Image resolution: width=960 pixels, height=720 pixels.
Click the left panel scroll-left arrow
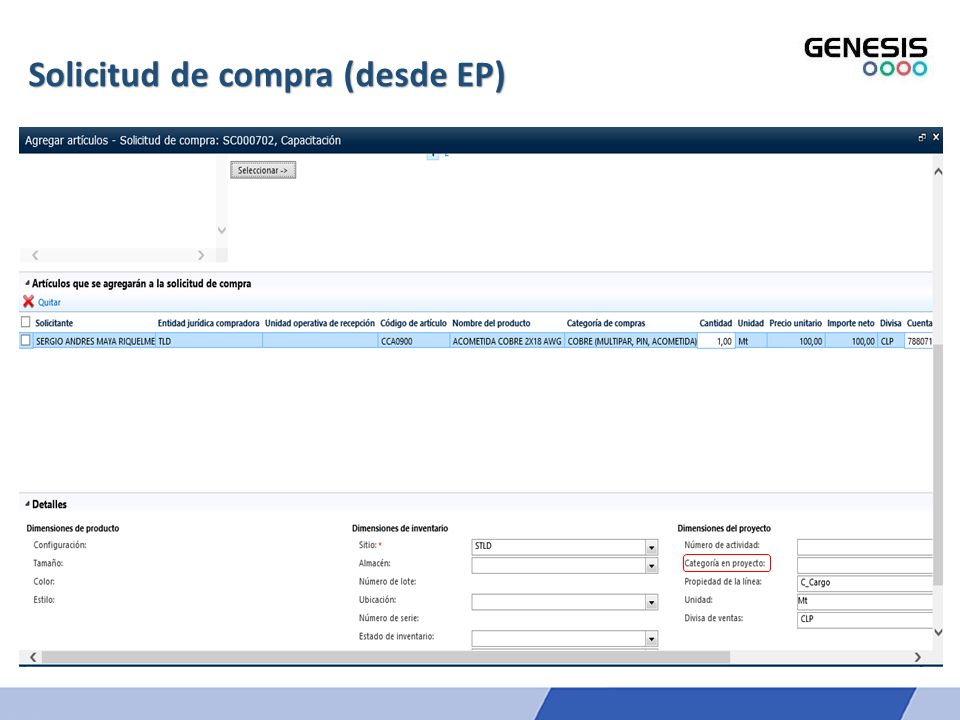[35, 255]
